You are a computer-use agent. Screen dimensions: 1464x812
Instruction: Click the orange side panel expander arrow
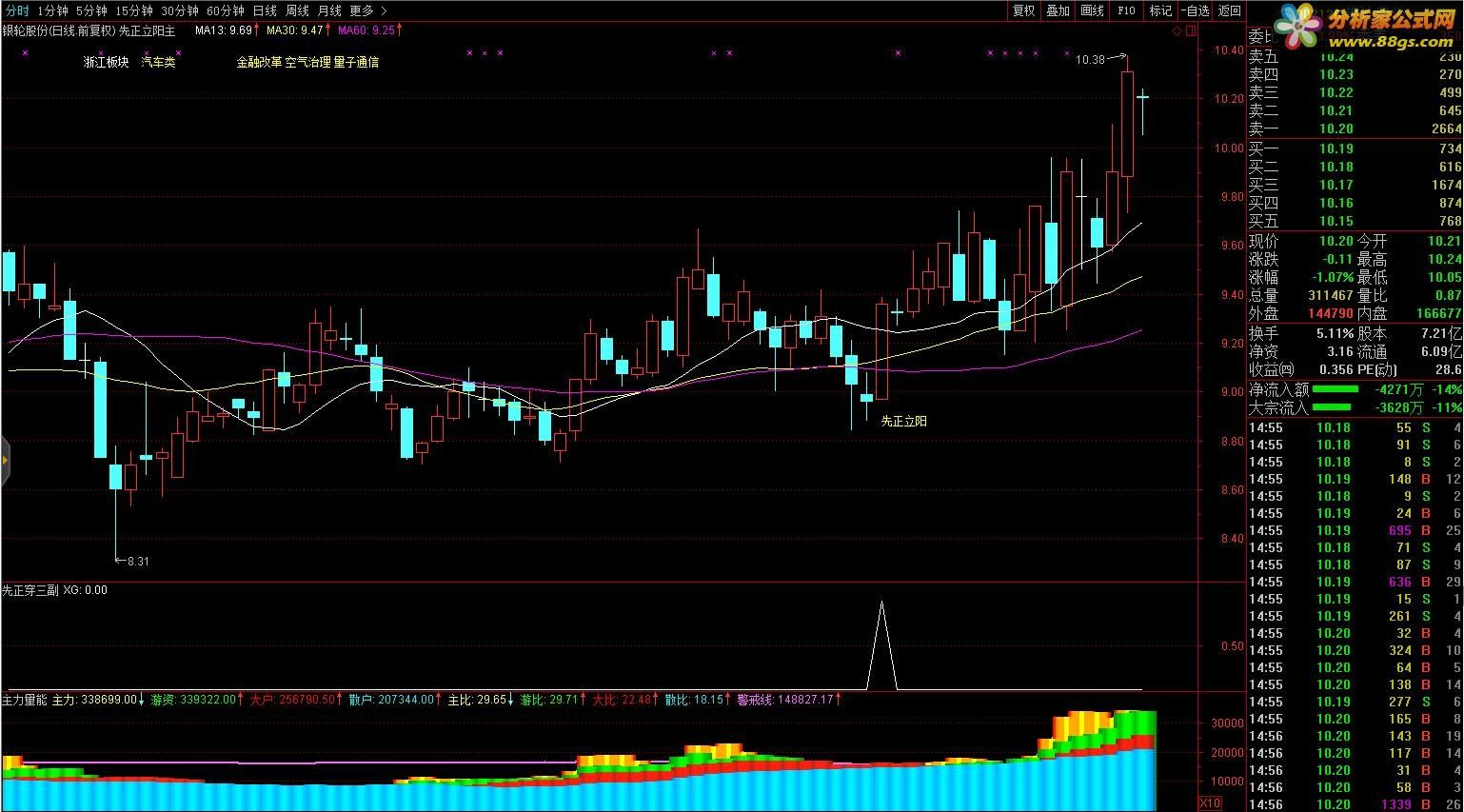click(x=5, y=460)
